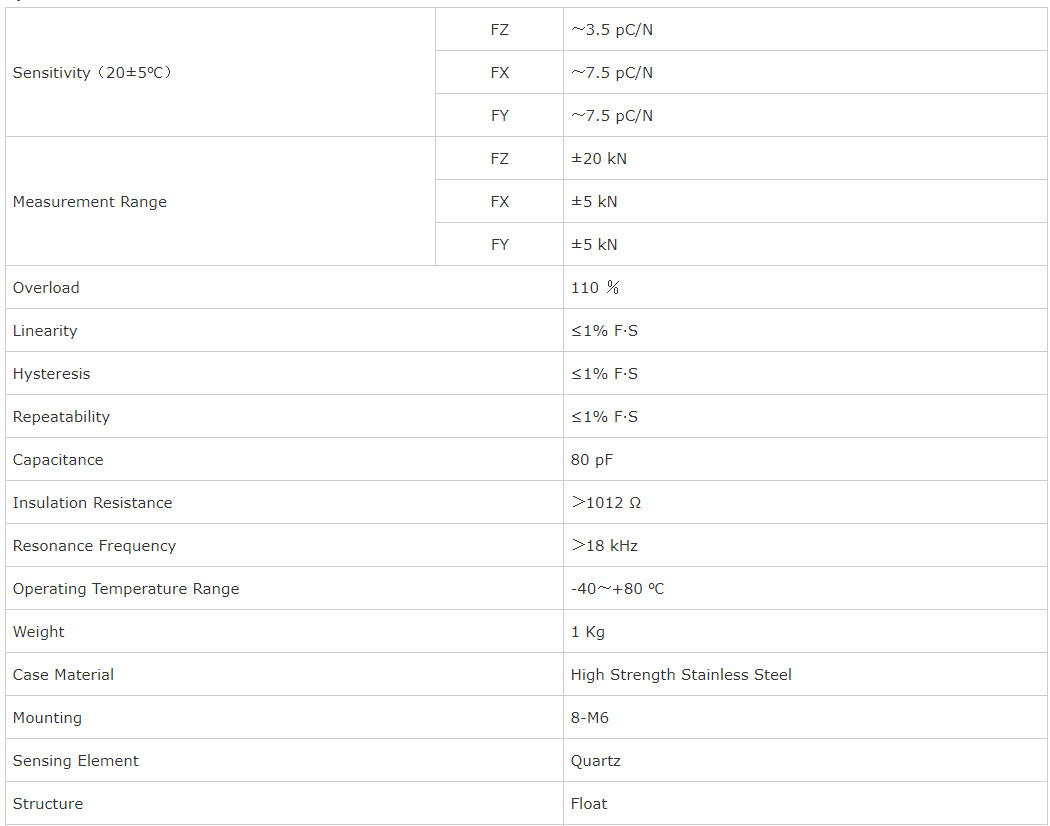Select FY sensitivity value ~7.5 pC/N

pos(611,115)
